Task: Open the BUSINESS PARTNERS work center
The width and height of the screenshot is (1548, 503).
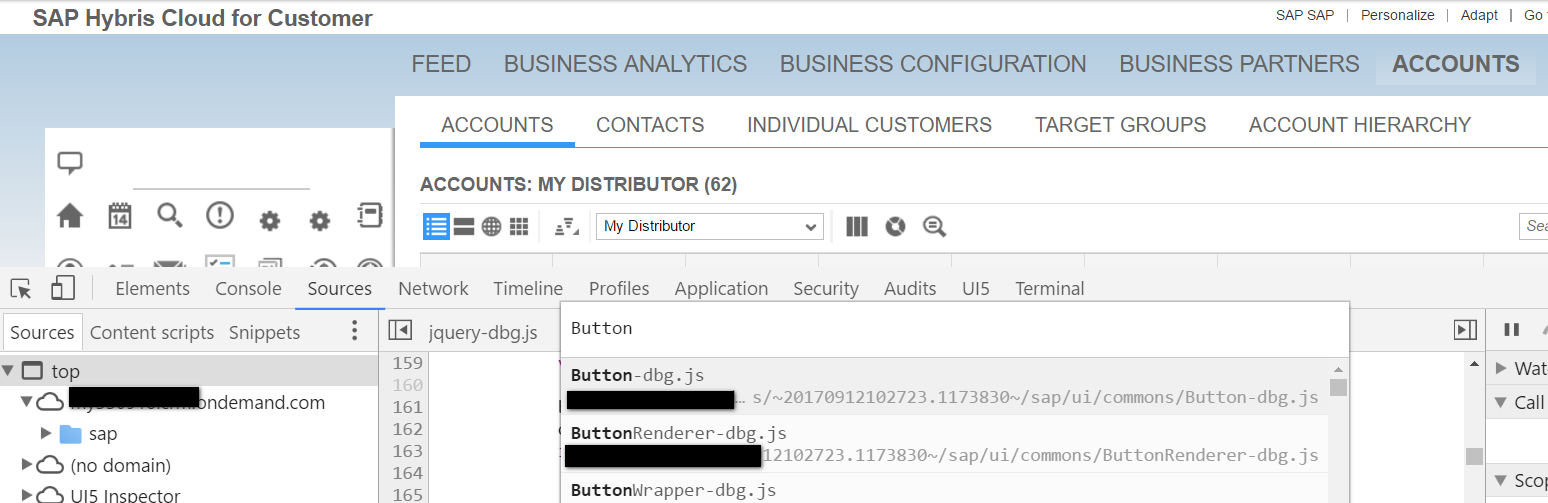Action: pyautogui.click(x=1239, y=64)
